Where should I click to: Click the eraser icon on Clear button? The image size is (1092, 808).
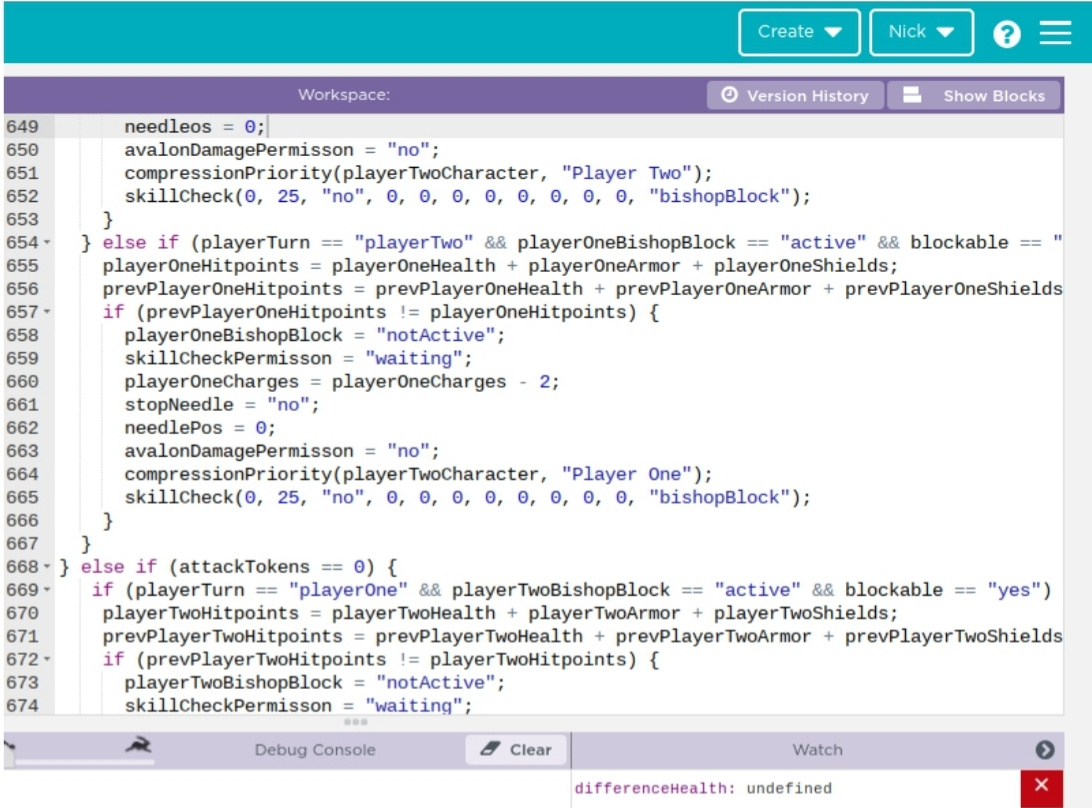pyautogui.click(x=490, y=749)
